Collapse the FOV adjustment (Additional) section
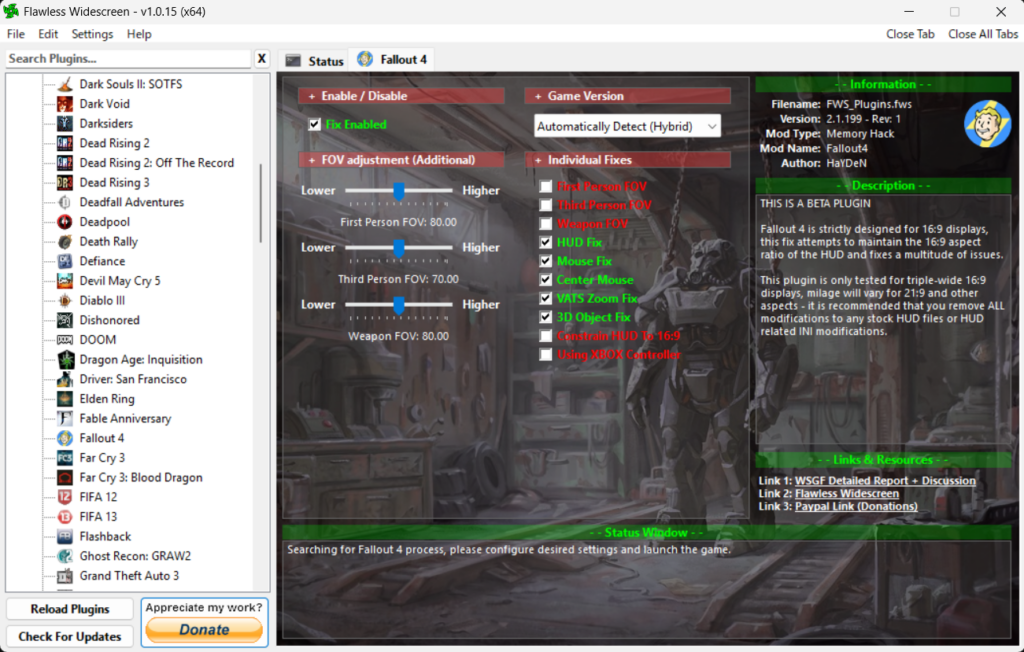 click(401, 160)
